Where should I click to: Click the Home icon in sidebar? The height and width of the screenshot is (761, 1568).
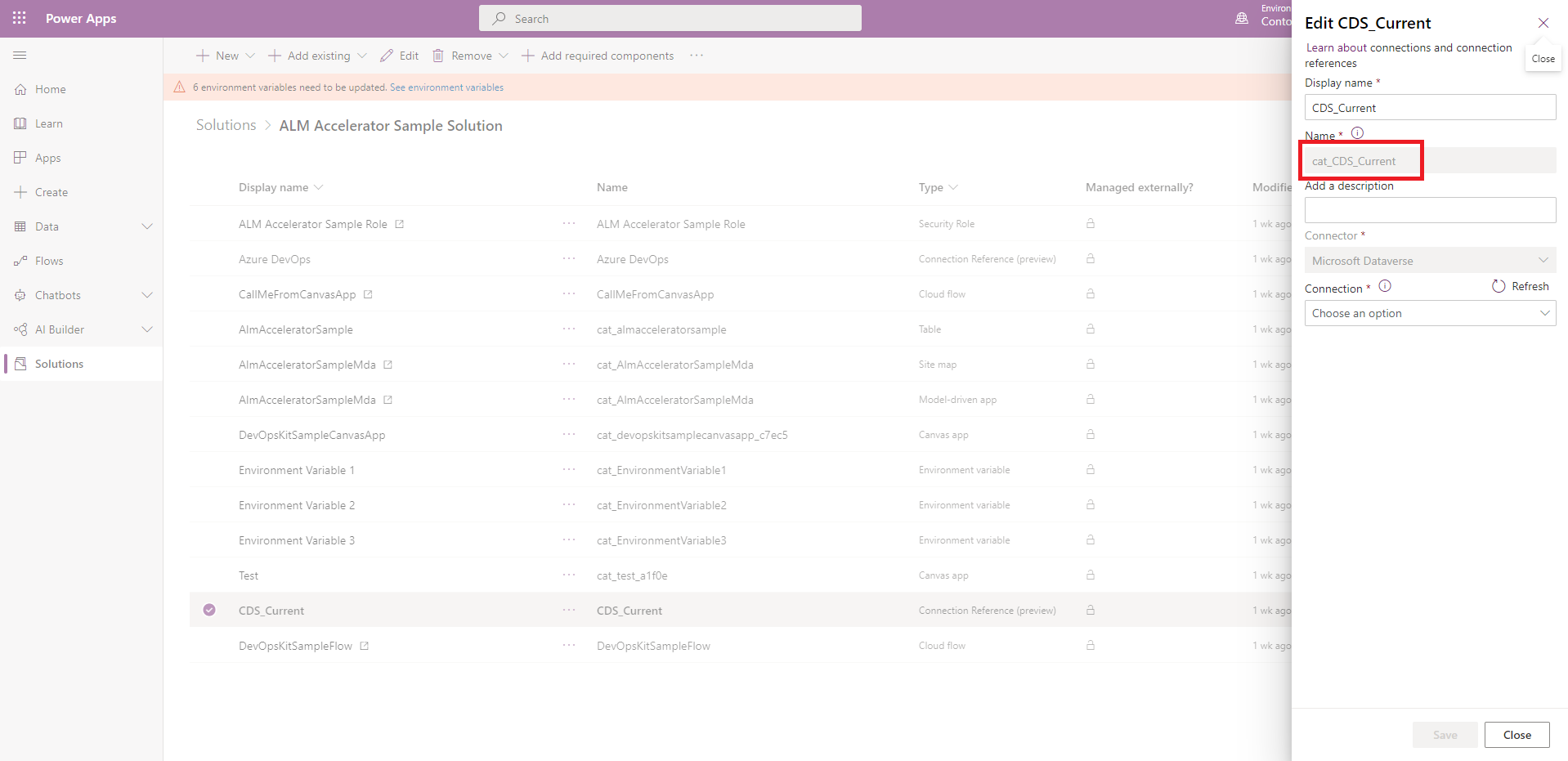tap(20, 89)
